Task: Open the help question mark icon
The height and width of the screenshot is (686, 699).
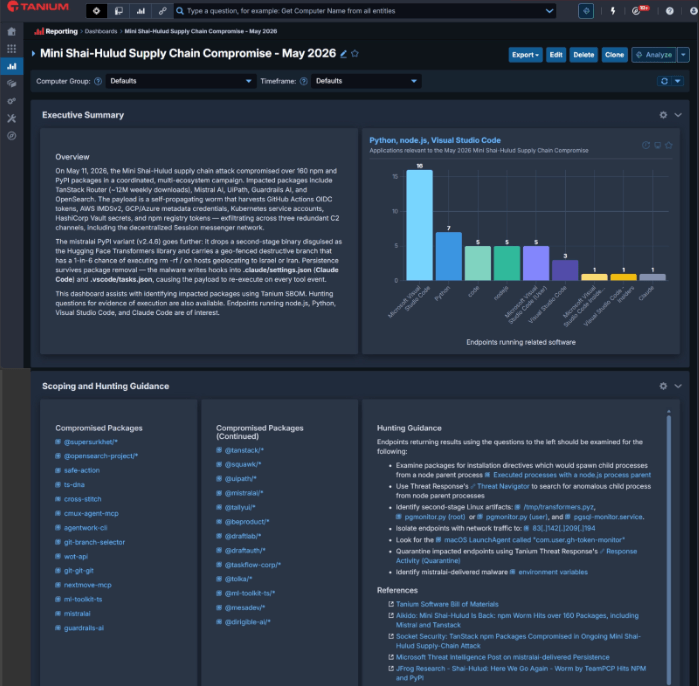Action: [x=669, y=11]
